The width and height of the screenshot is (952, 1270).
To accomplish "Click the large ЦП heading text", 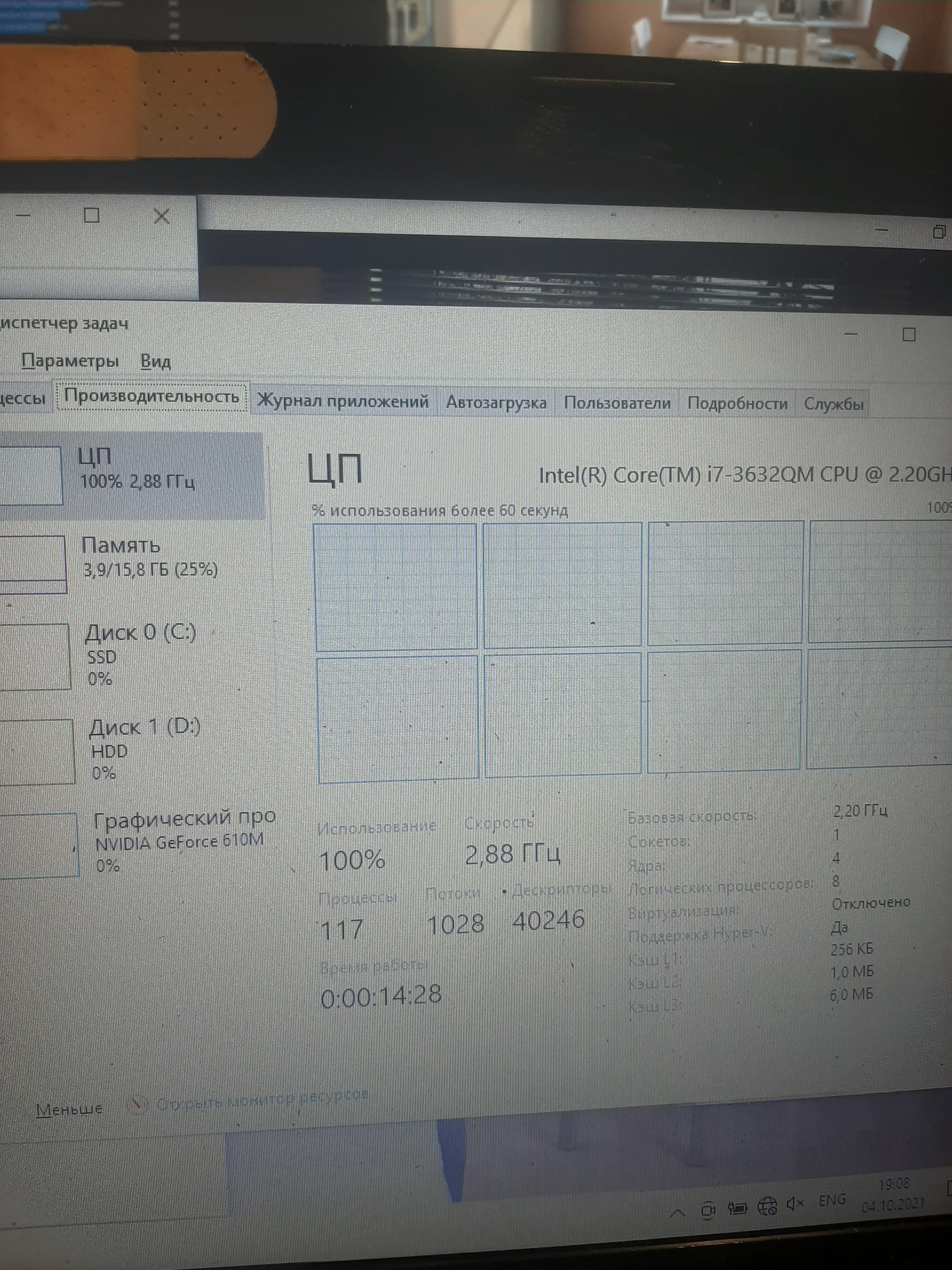I will pos(335,470).
